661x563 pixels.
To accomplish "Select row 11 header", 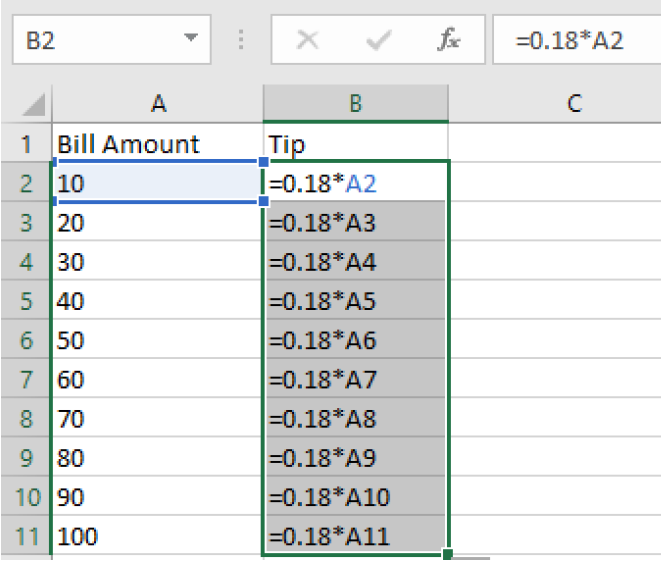I will (x=26, y=535).
